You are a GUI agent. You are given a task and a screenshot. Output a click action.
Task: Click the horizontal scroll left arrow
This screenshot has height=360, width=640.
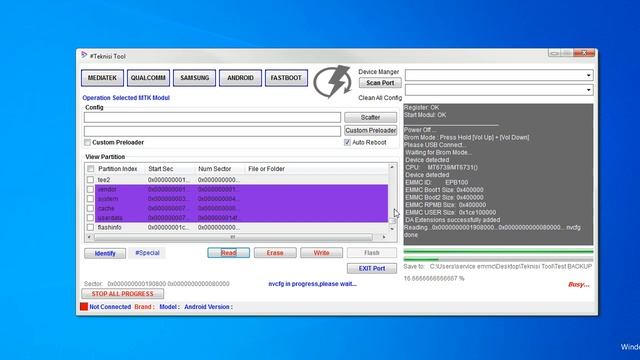point(90,237)
